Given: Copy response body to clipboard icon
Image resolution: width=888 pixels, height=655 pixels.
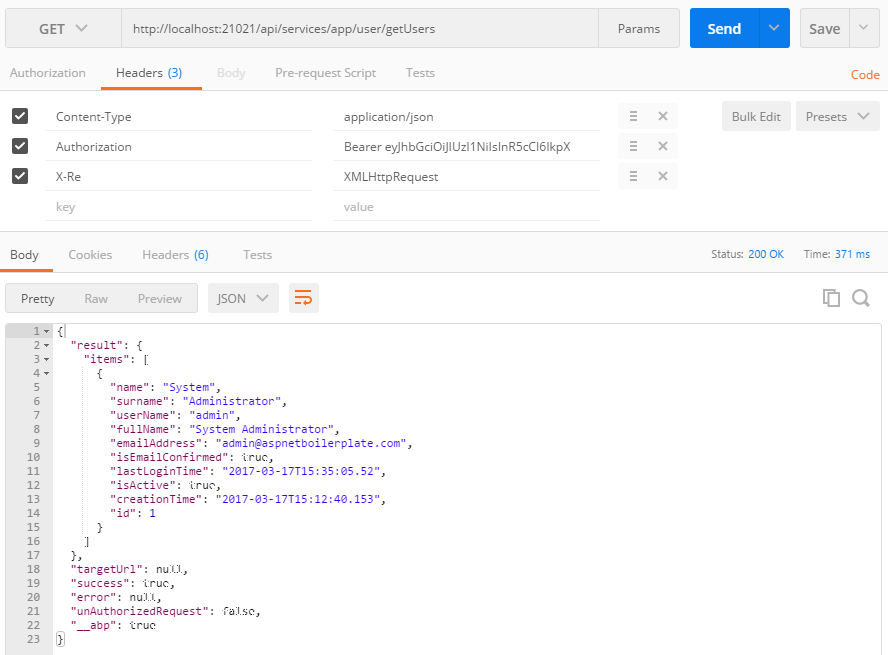Looking at the screenshot, I should [x=831, y=298].
